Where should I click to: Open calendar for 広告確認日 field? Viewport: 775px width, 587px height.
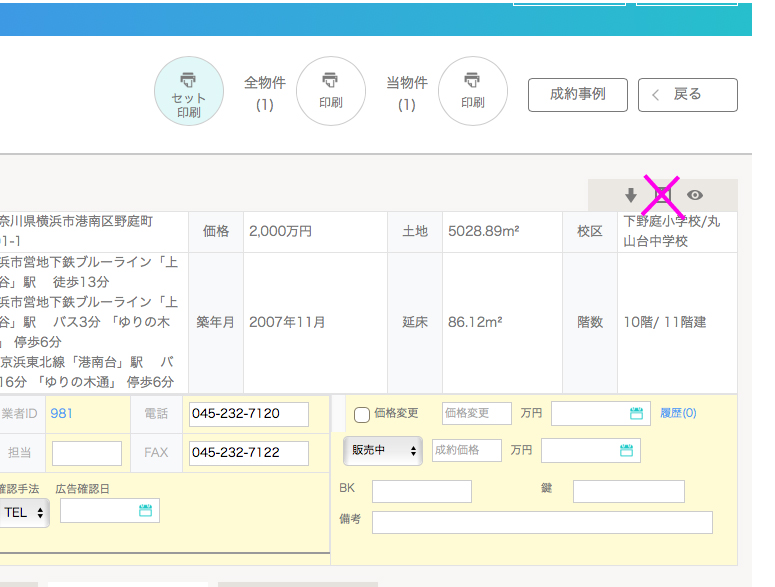tap(145, 511)
